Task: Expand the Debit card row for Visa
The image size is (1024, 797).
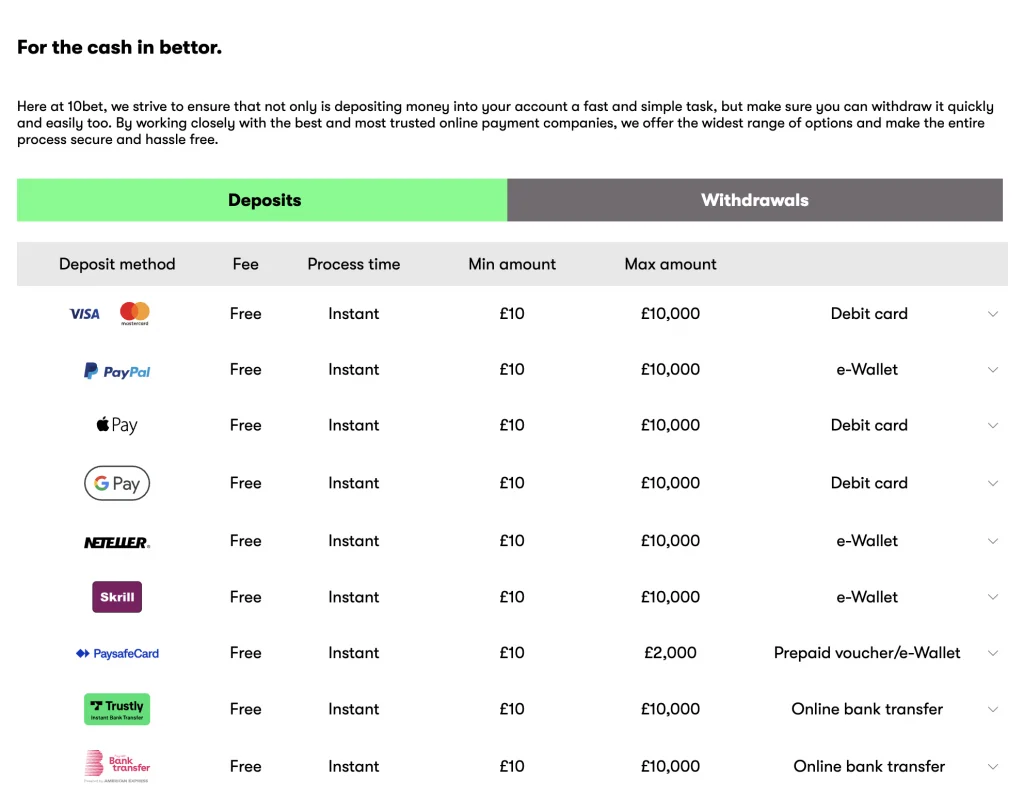Action: [x=992, y=313]
